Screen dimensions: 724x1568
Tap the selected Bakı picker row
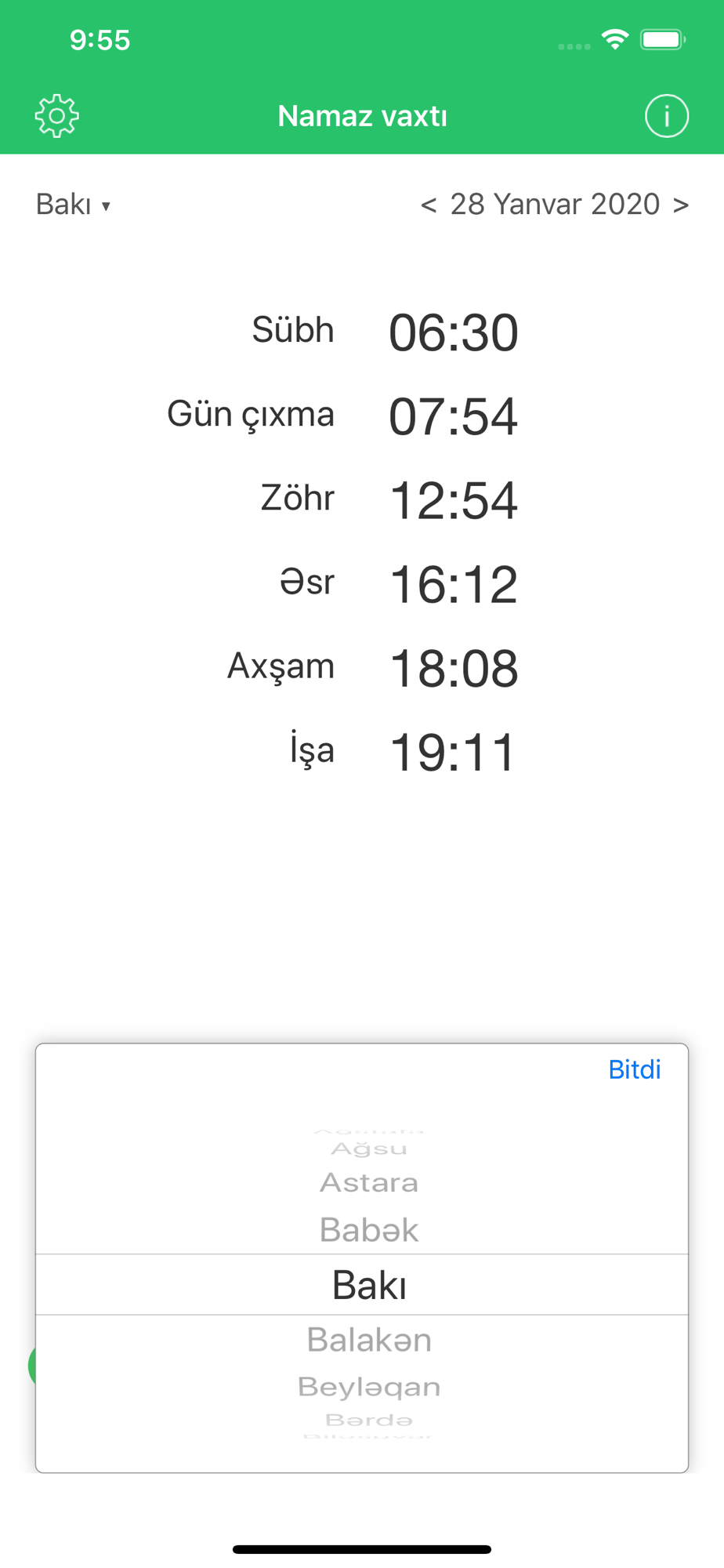tap(369, 1285)
